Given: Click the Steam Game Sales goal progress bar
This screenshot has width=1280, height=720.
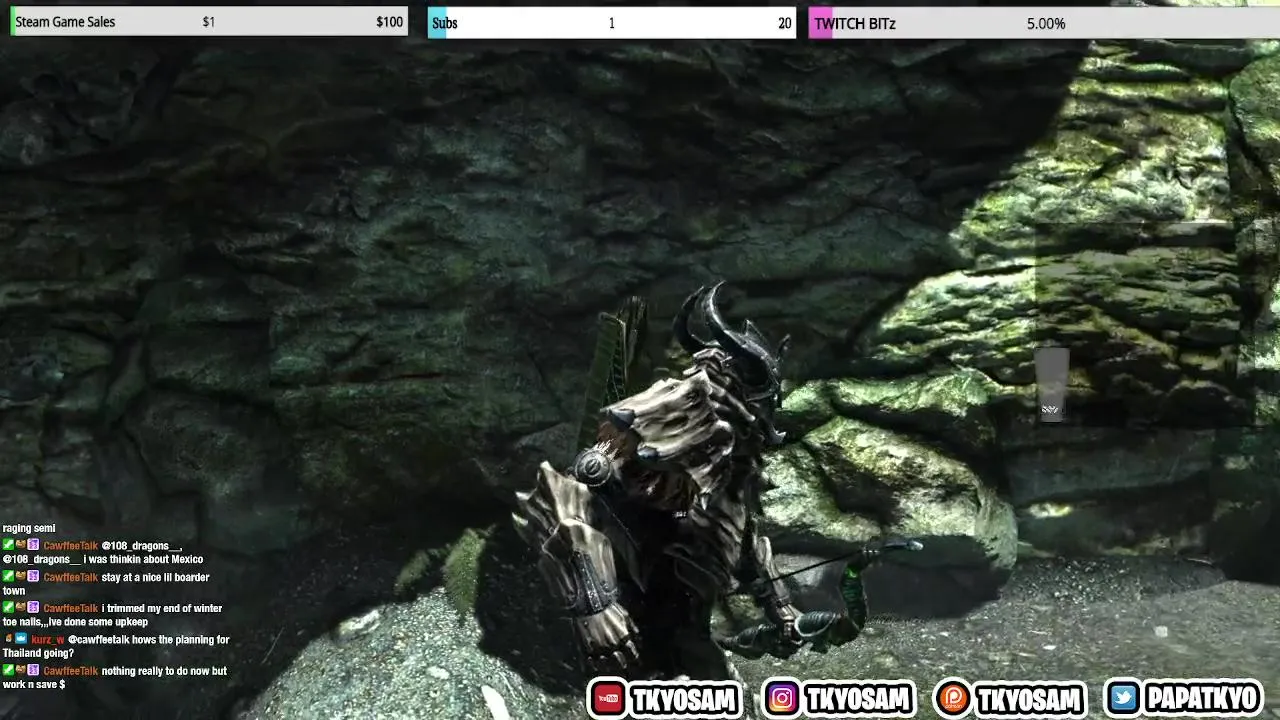Looking at the screenshot, I should [209, 22].
